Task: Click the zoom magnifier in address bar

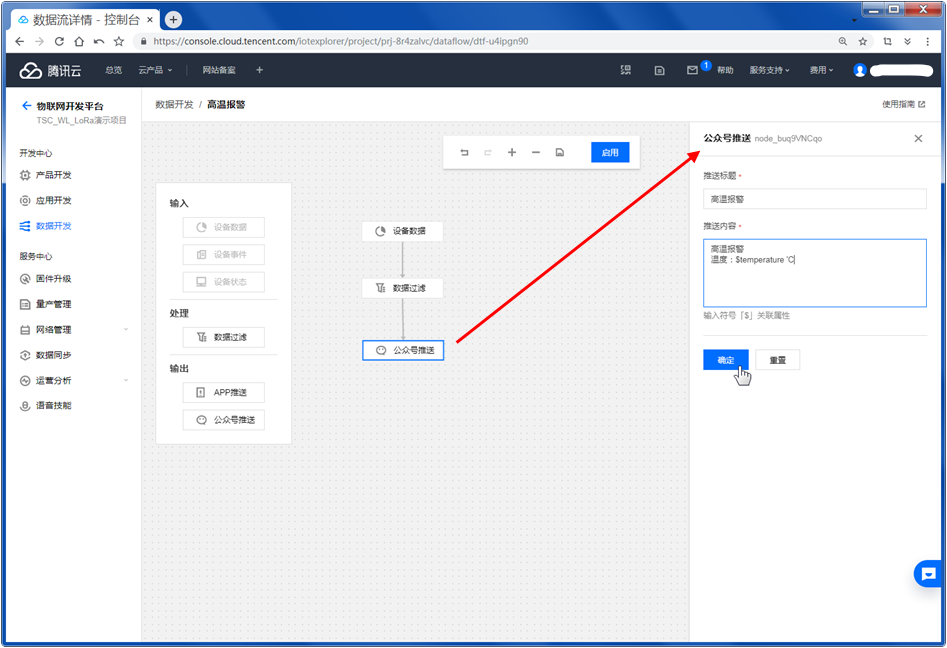Action: (x=843, y=41)
